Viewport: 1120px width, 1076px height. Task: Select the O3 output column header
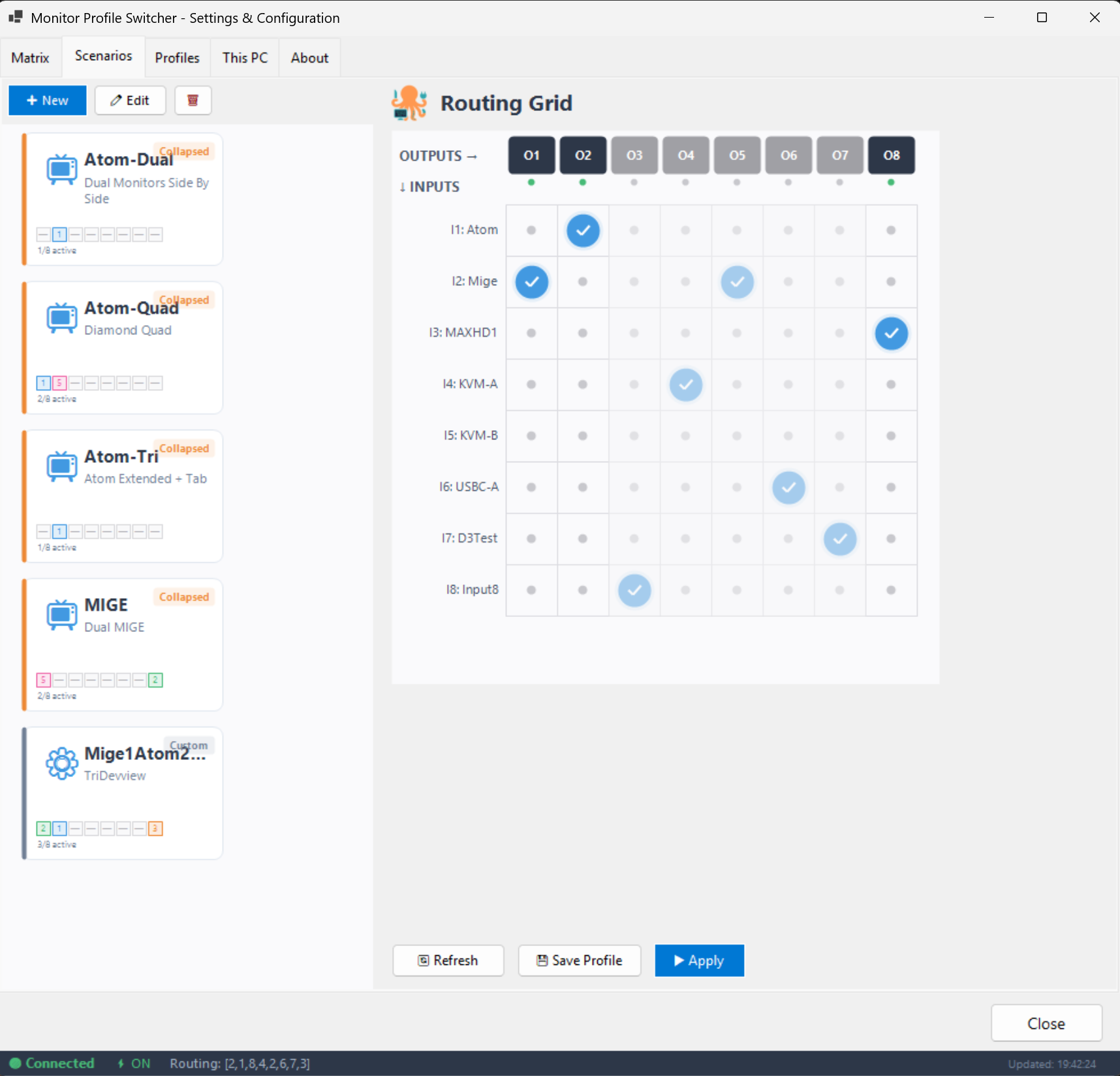pyautogui.click(x=634, y=155)
